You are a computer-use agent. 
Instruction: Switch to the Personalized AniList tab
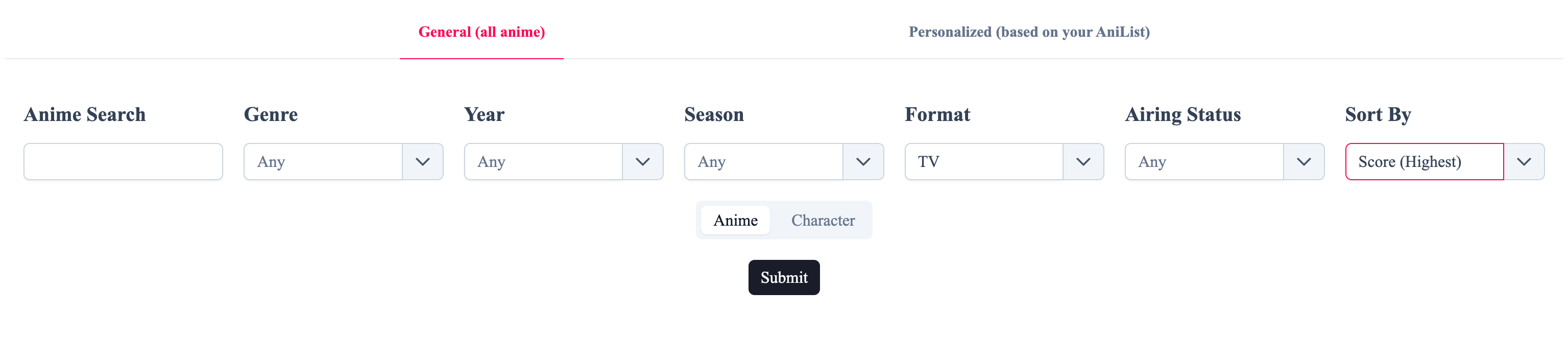point(1029,32)
